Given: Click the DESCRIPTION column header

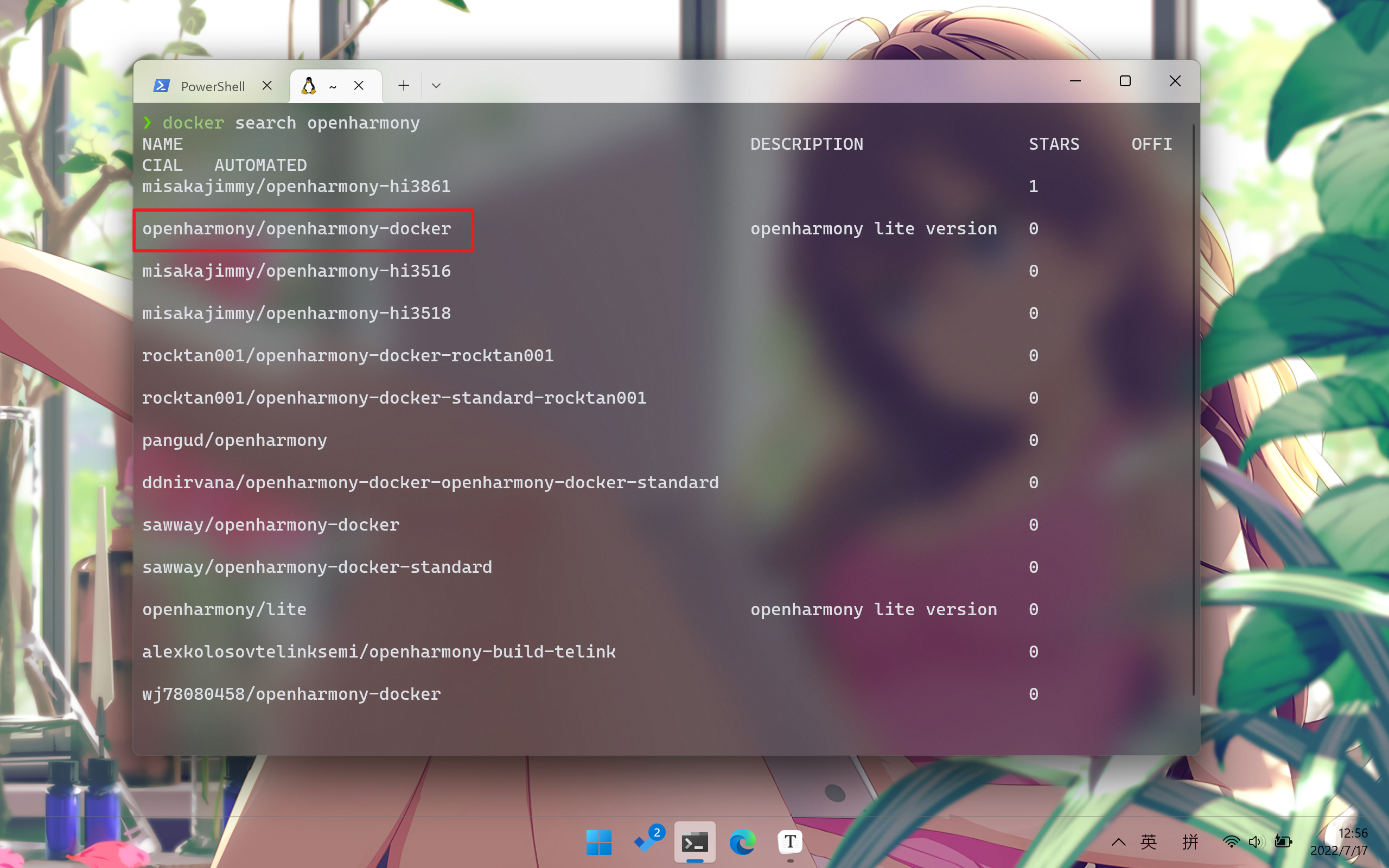Looking at the screenshot, I should (x=806, y=144).
